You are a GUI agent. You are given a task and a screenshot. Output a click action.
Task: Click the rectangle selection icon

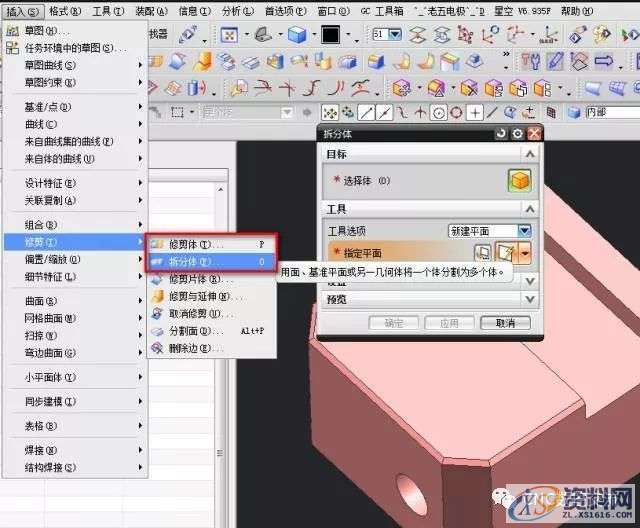[x=177, y=112]
